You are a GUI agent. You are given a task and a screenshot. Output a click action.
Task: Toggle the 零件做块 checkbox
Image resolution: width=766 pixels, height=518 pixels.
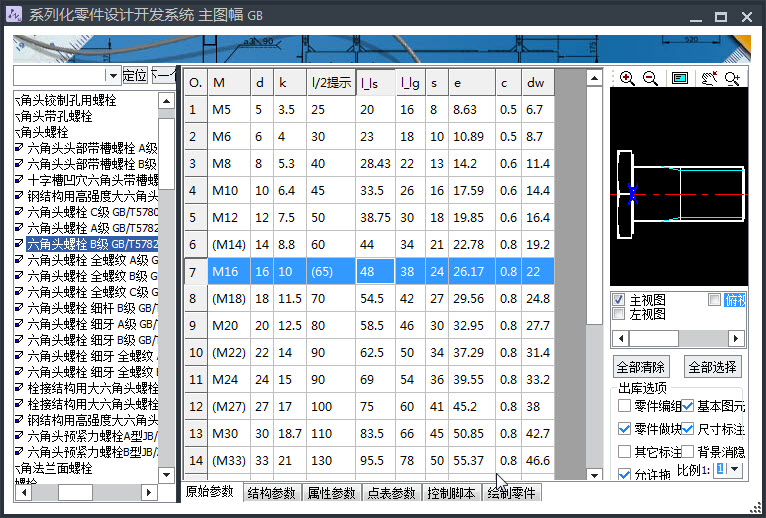tap(625, 428)
